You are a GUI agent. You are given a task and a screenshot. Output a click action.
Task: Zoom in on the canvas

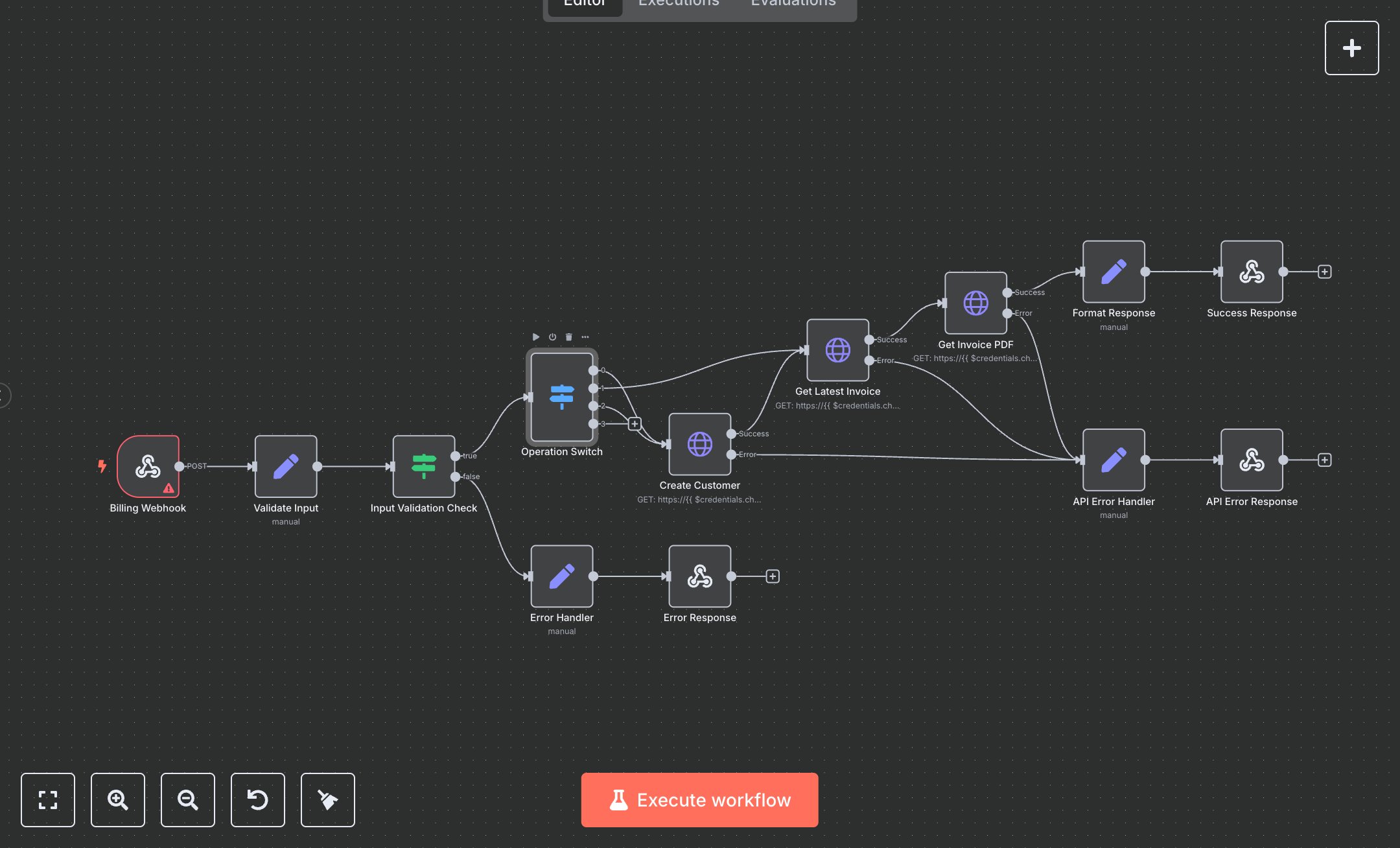tap(118, 799)
